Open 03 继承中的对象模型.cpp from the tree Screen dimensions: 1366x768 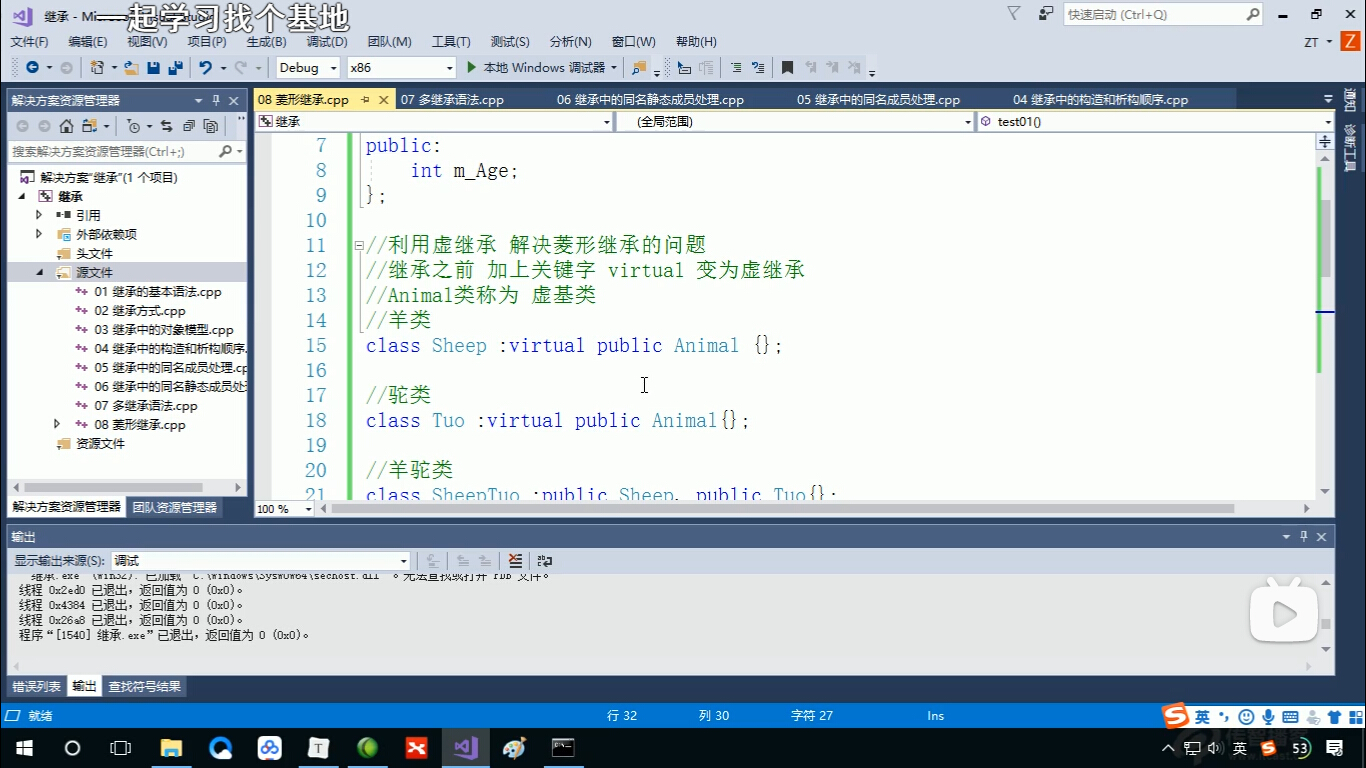(164, 330)
